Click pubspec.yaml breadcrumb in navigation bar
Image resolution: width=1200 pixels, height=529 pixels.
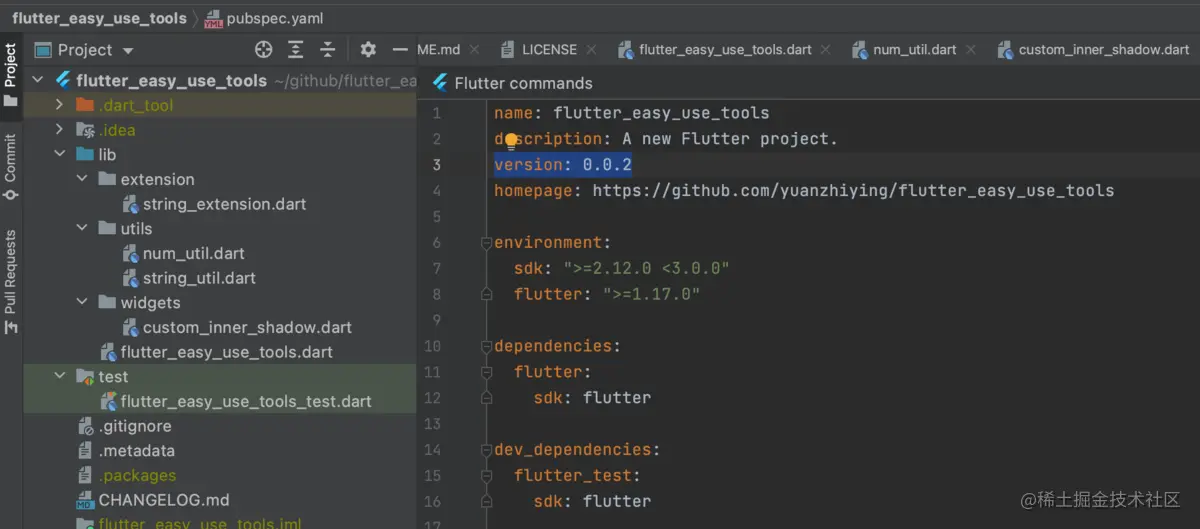pos(275,18)
